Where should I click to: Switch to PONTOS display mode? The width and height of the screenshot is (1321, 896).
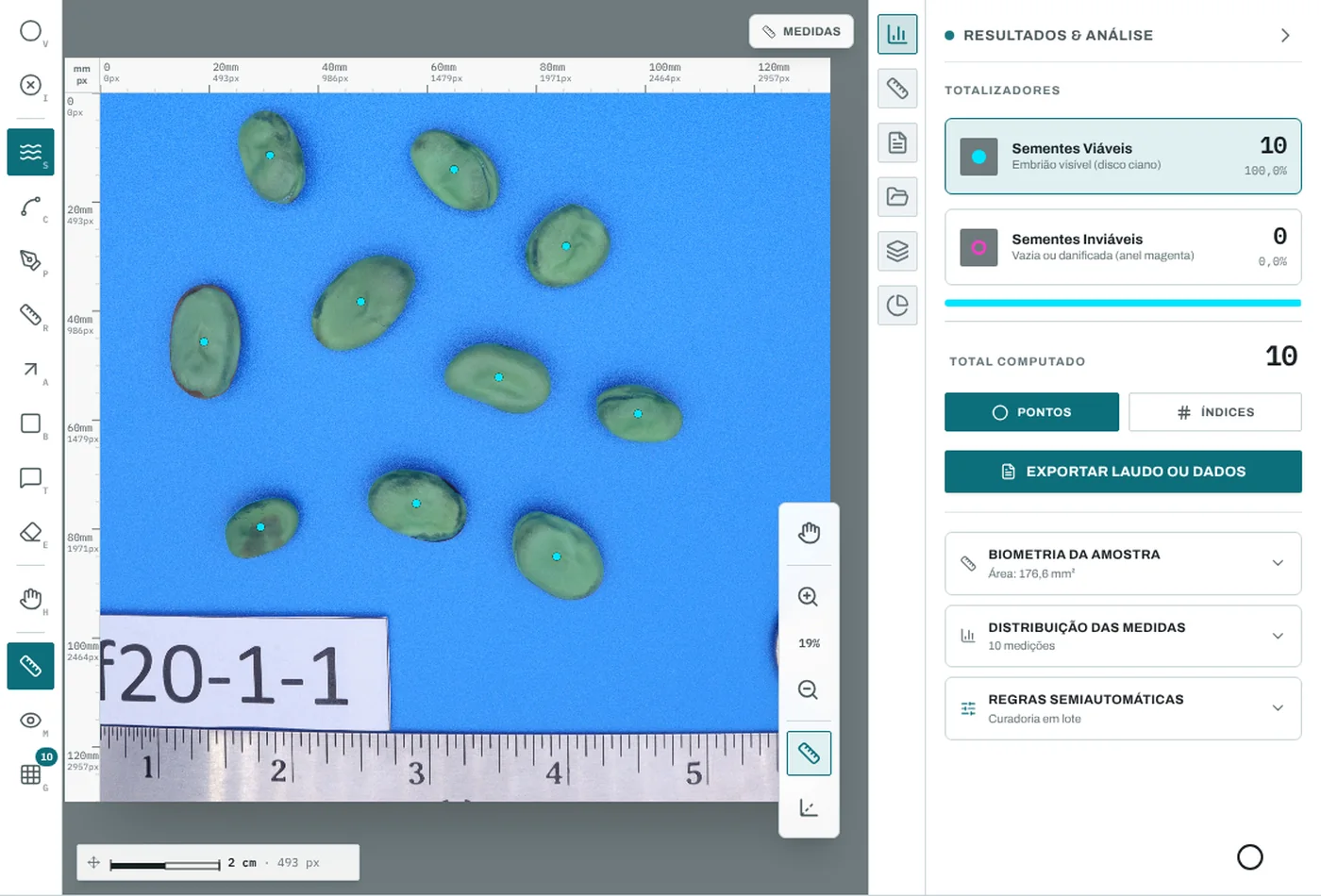[x=1031, y=412]
